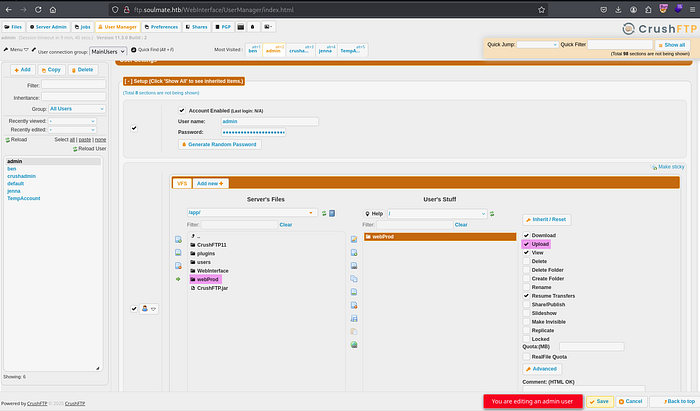Toggle Account Enabled checkbox
The height and width of the screenshot is (411, 700).
[182, 110]
